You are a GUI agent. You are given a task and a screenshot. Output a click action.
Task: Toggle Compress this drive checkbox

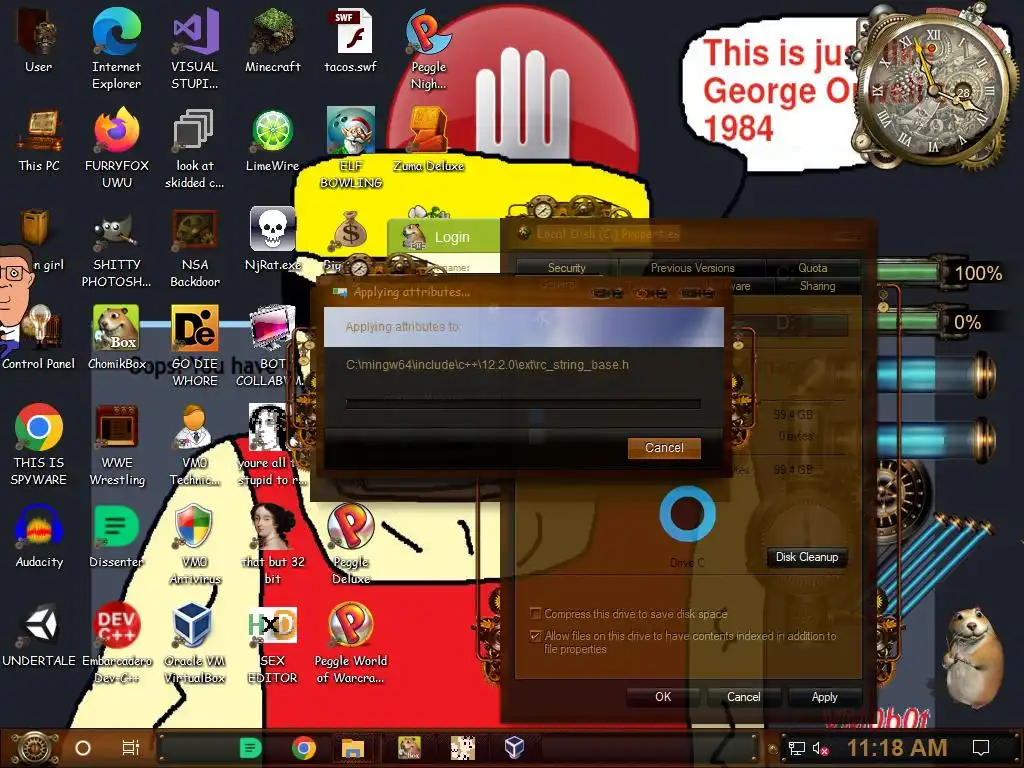536,613
